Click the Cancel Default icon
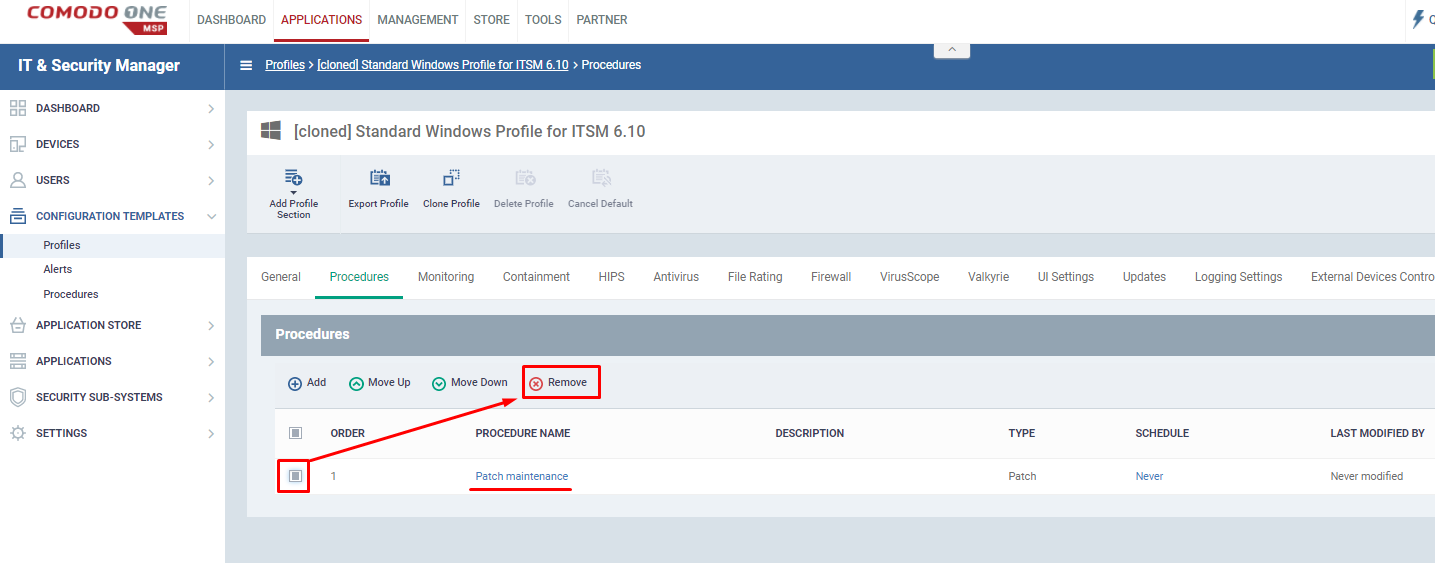Viewport: 1435px width, 563px height. 600,178
